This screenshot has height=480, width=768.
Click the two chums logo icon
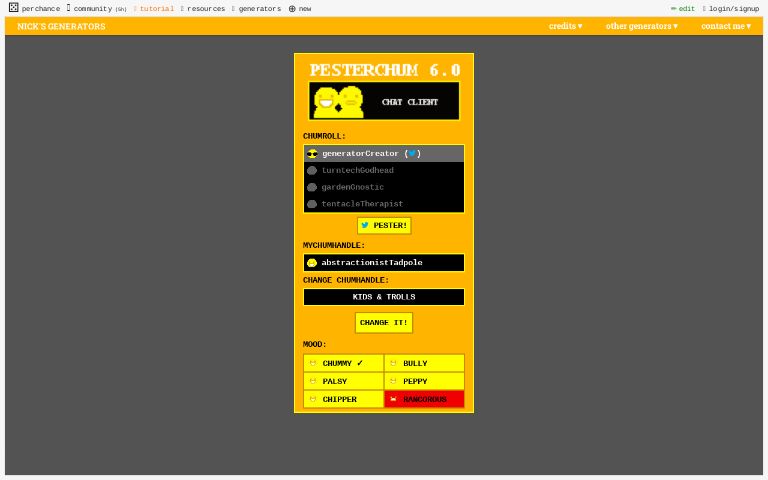pyautogui.click(x=338, y=102)
